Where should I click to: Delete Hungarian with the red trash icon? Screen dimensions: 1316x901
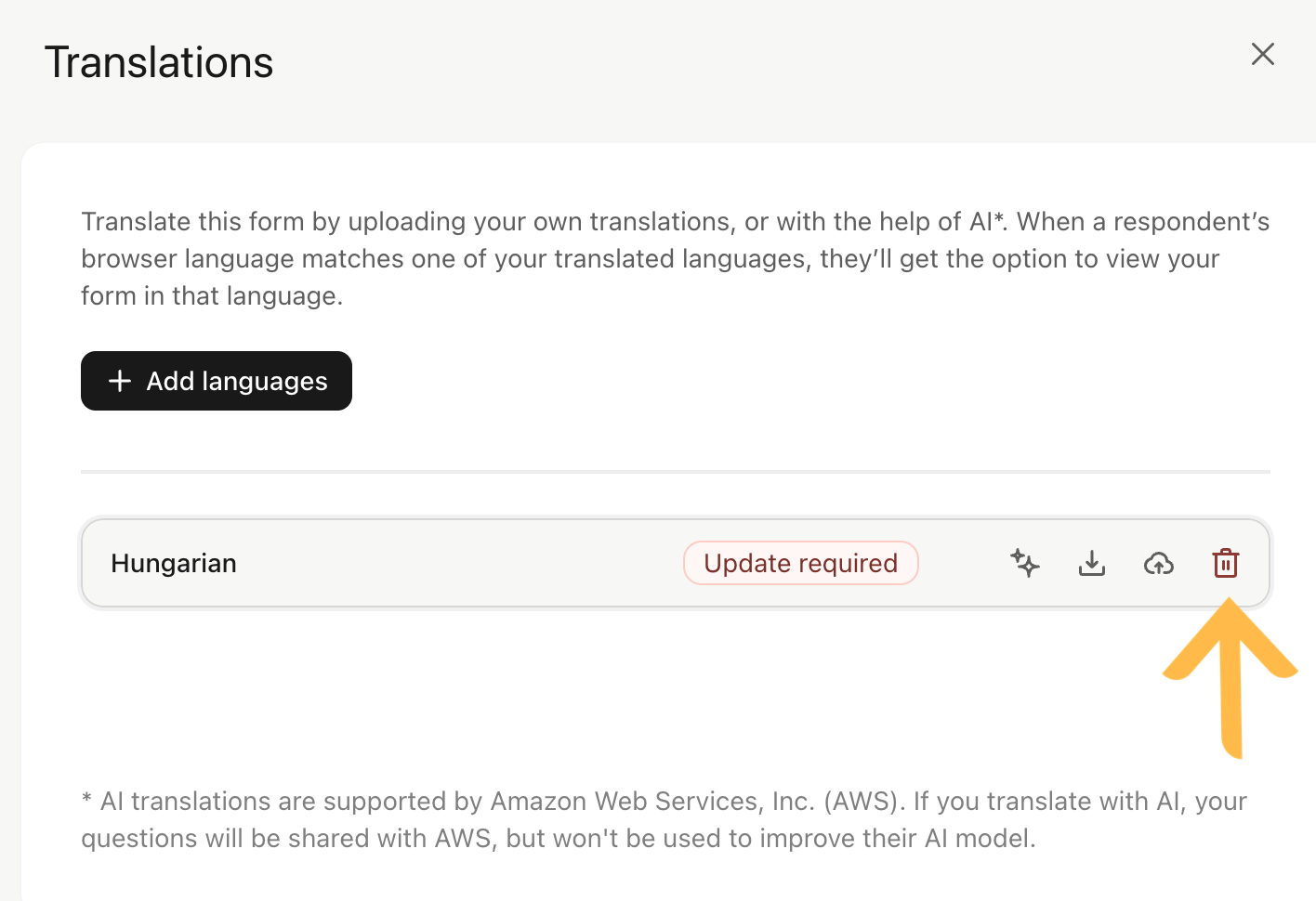point(1226,563)
